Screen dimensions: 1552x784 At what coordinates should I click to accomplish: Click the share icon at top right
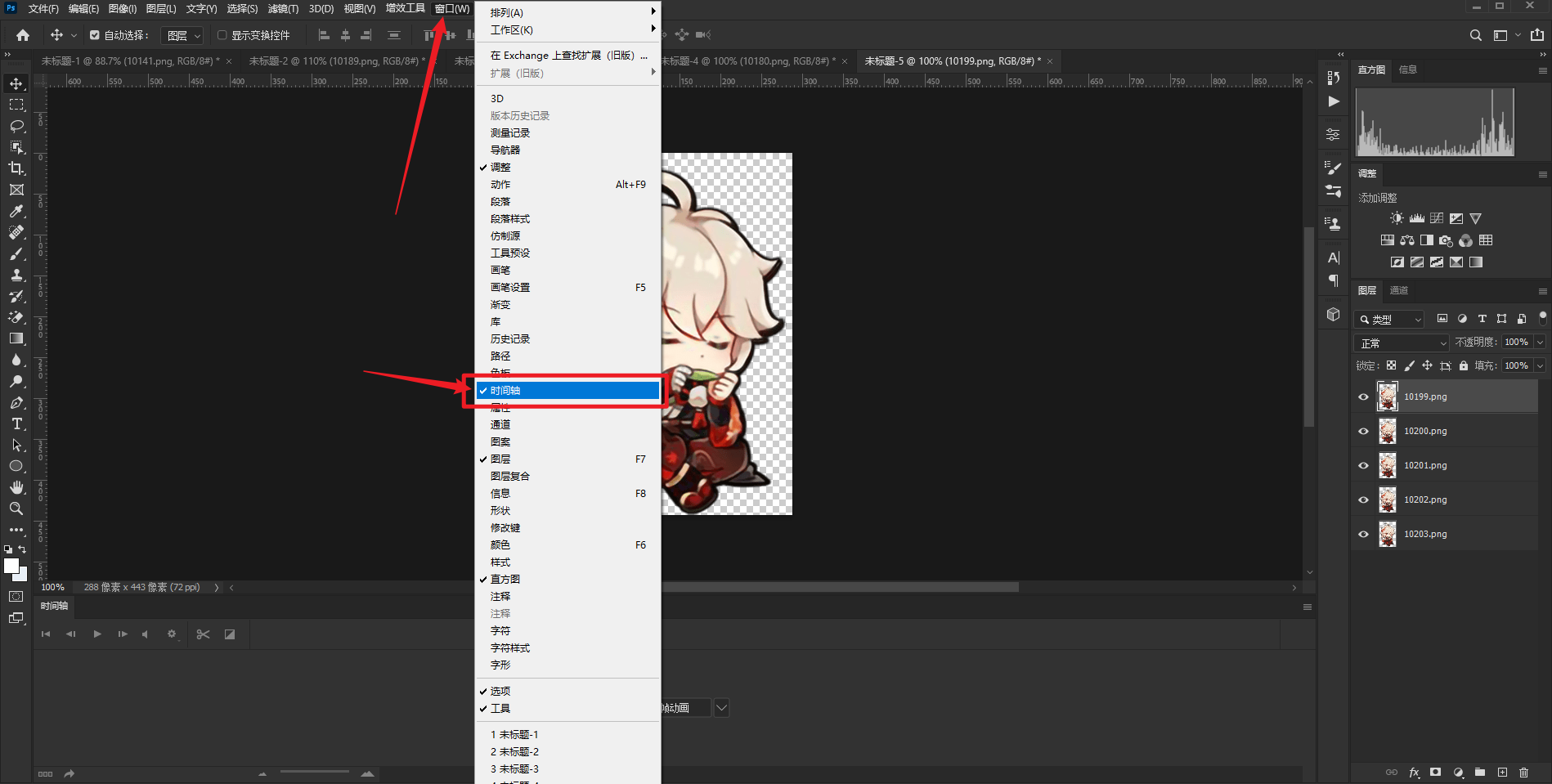click(1537, 35)
